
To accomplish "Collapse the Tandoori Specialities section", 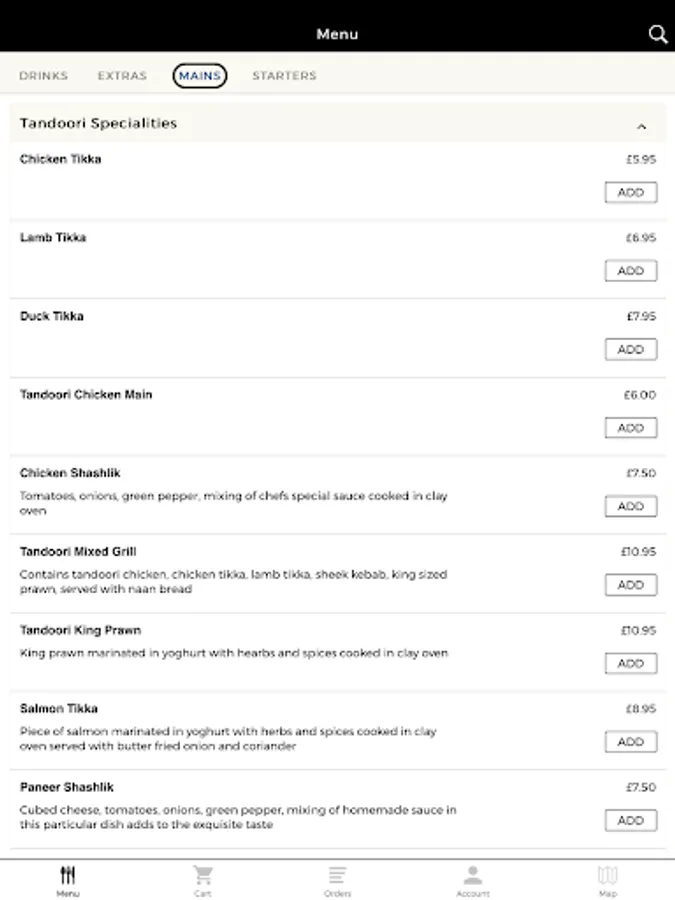I will 641,126.
